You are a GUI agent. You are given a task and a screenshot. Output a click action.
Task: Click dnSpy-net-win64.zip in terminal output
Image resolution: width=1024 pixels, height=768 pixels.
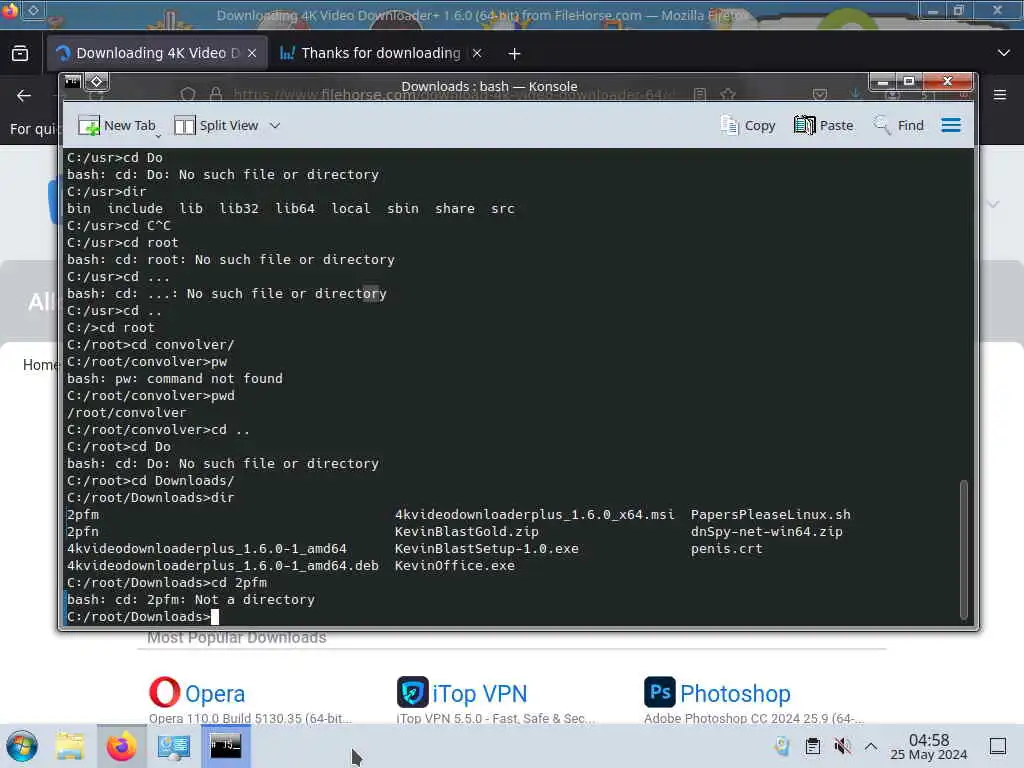[x=767, y=532]
